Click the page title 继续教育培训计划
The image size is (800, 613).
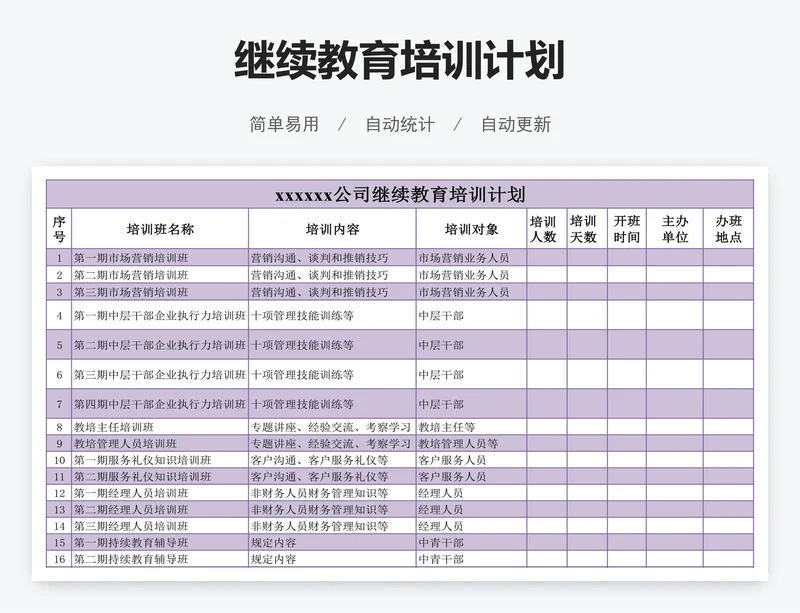pyautogui.click(x=399, y=60)
